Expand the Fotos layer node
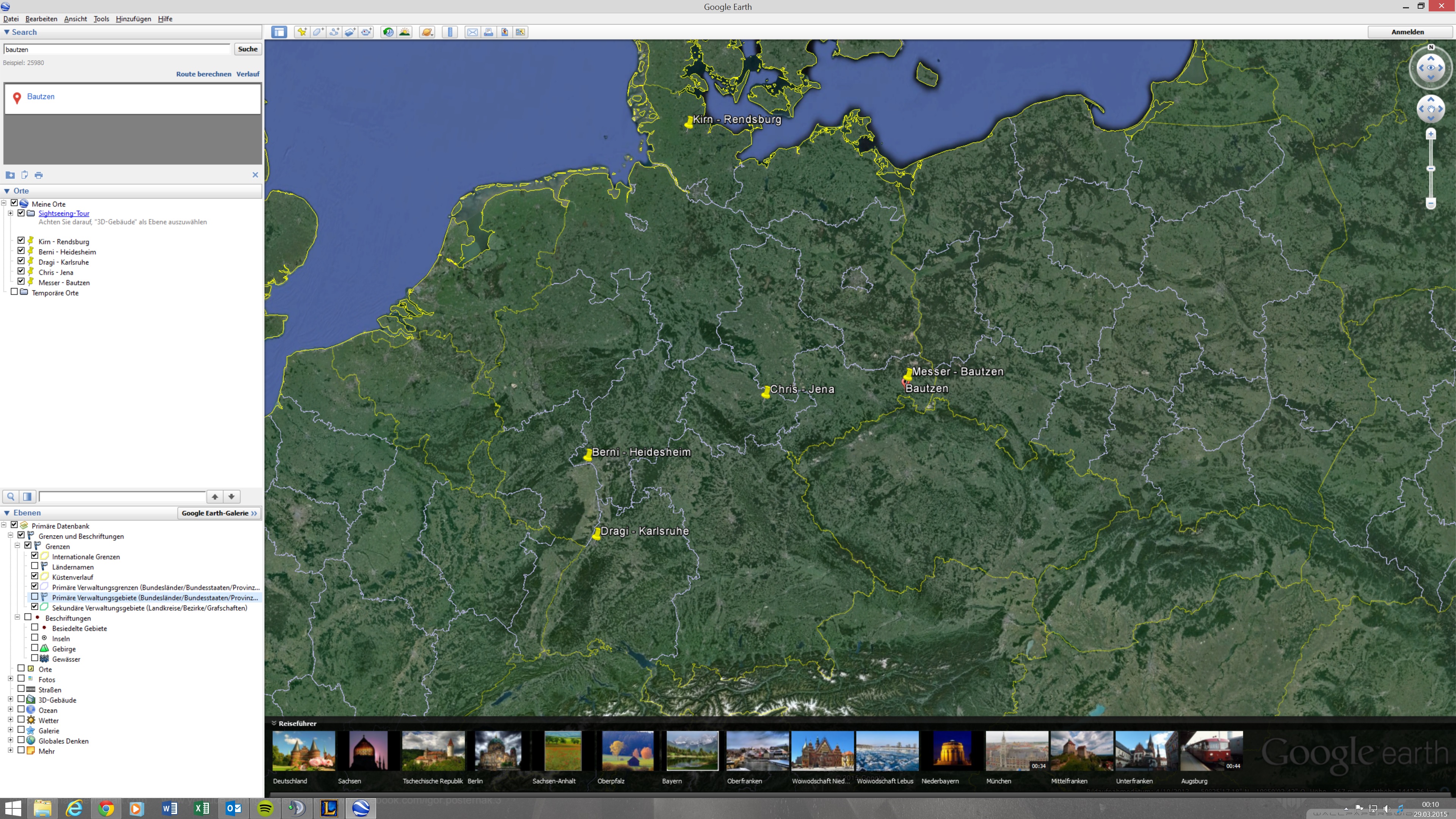The width and height of the screenshot is (1456, 819). click(10, 679)
